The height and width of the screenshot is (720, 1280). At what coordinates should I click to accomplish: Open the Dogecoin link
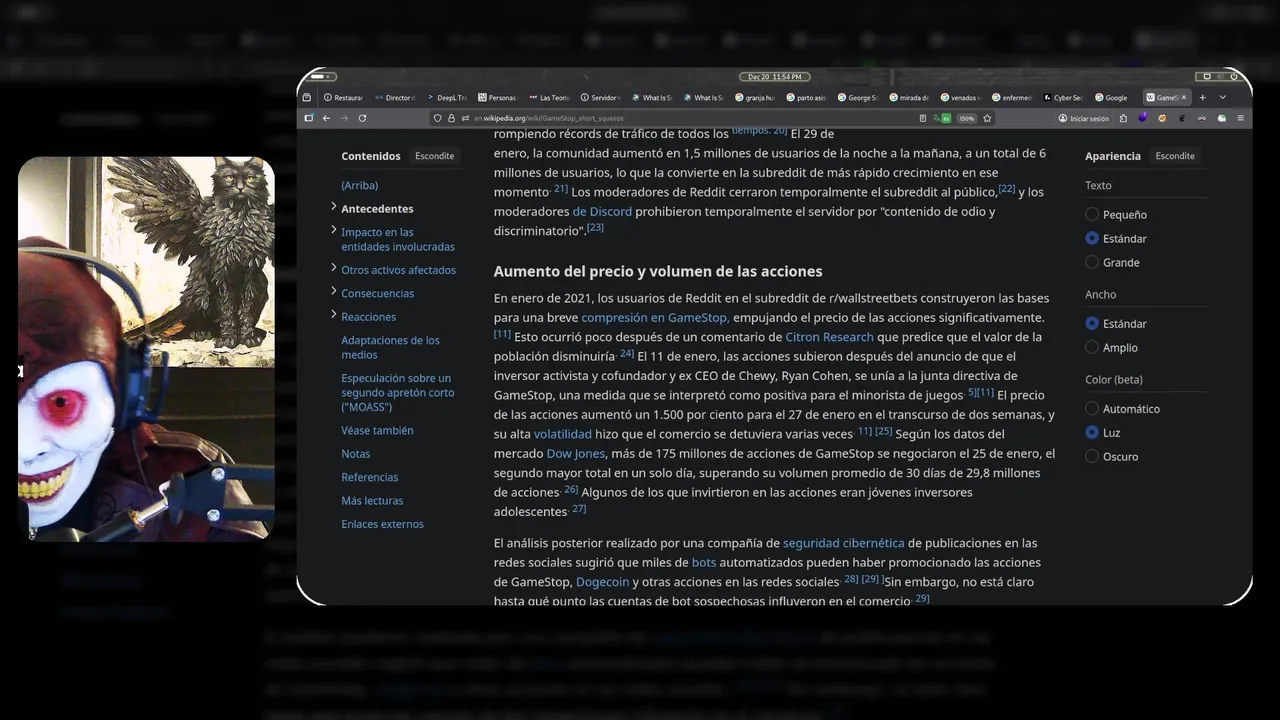pos(602,582)
